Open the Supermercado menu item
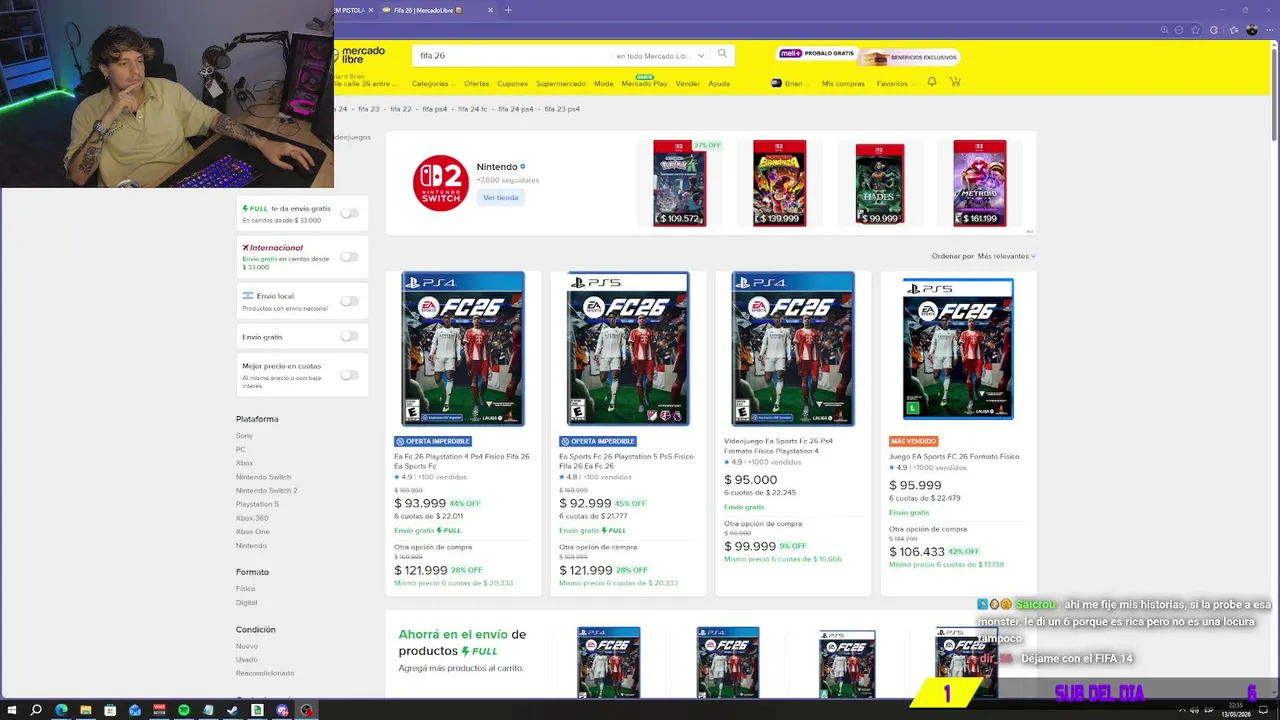 click(560, 84)
